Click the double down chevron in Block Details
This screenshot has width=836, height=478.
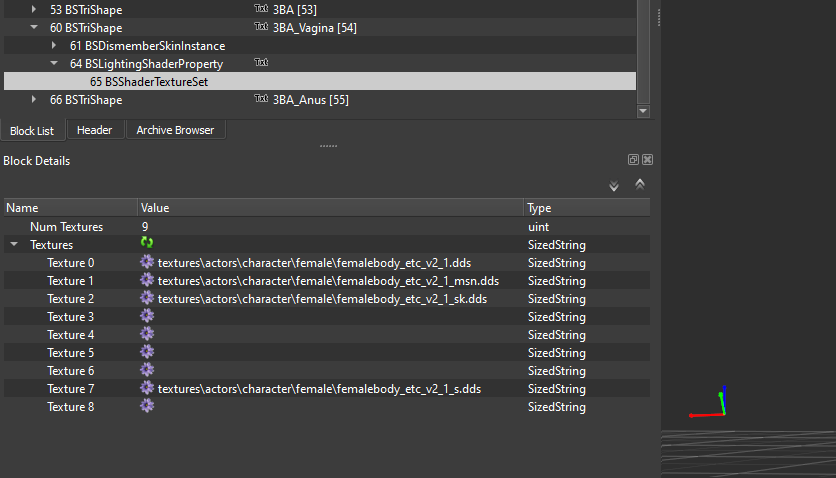614,186
